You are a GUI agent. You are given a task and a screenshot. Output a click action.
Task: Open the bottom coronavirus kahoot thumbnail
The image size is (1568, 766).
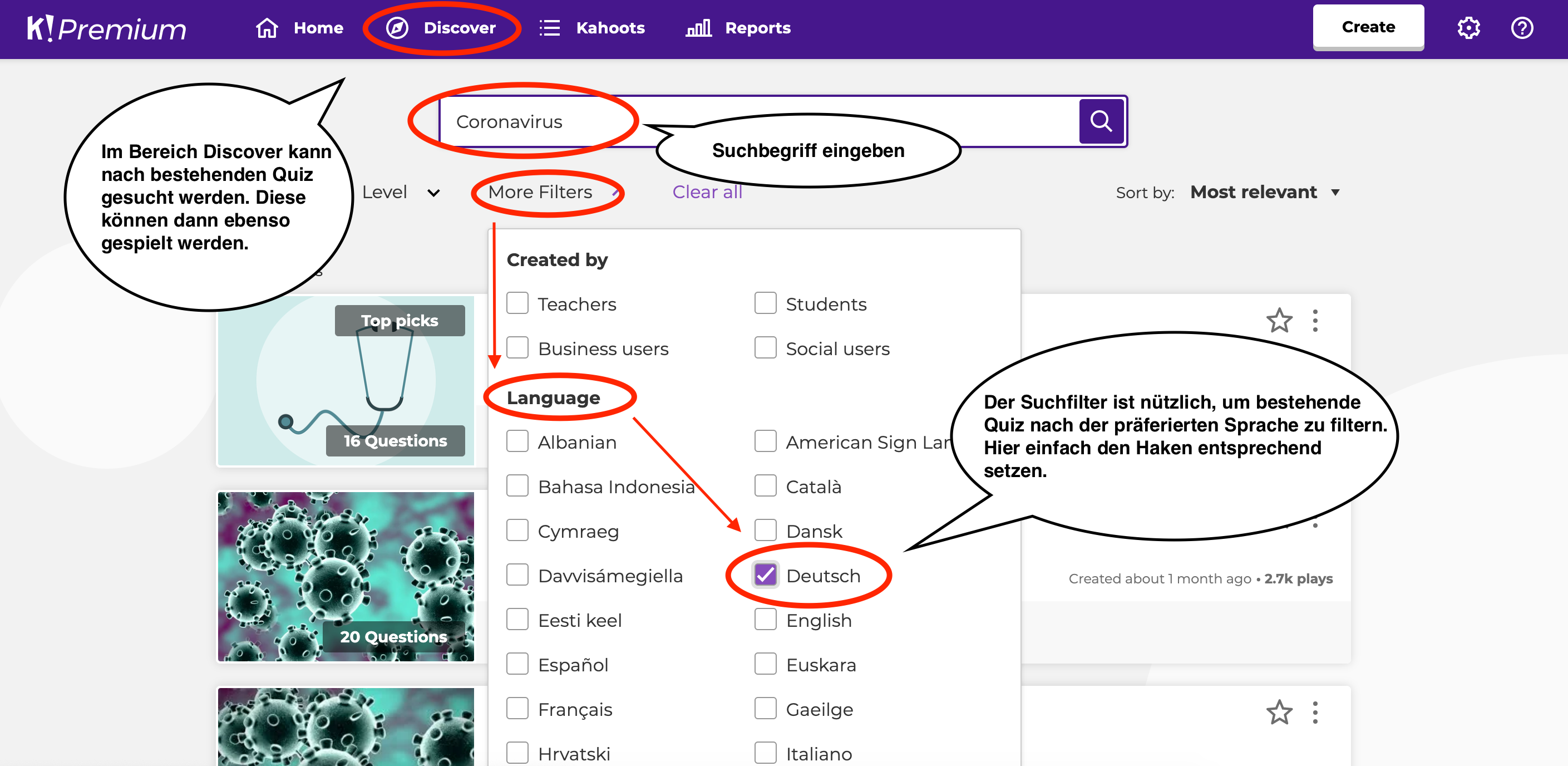[x=346, y=726]
